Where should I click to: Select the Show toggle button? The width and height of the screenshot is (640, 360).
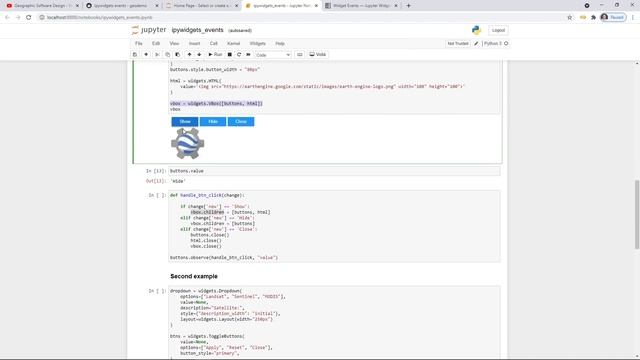pos(185,122)
